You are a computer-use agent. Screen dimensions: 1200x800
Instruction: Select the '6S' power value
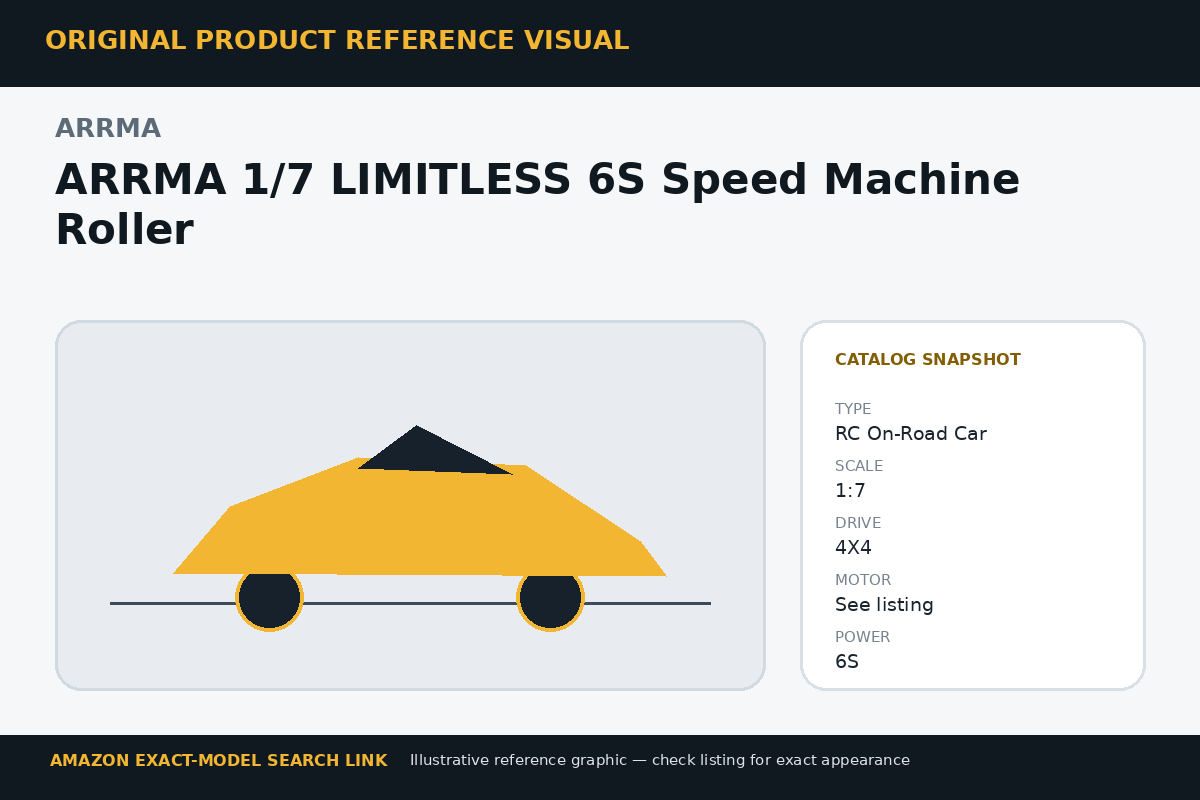[847, 662]
